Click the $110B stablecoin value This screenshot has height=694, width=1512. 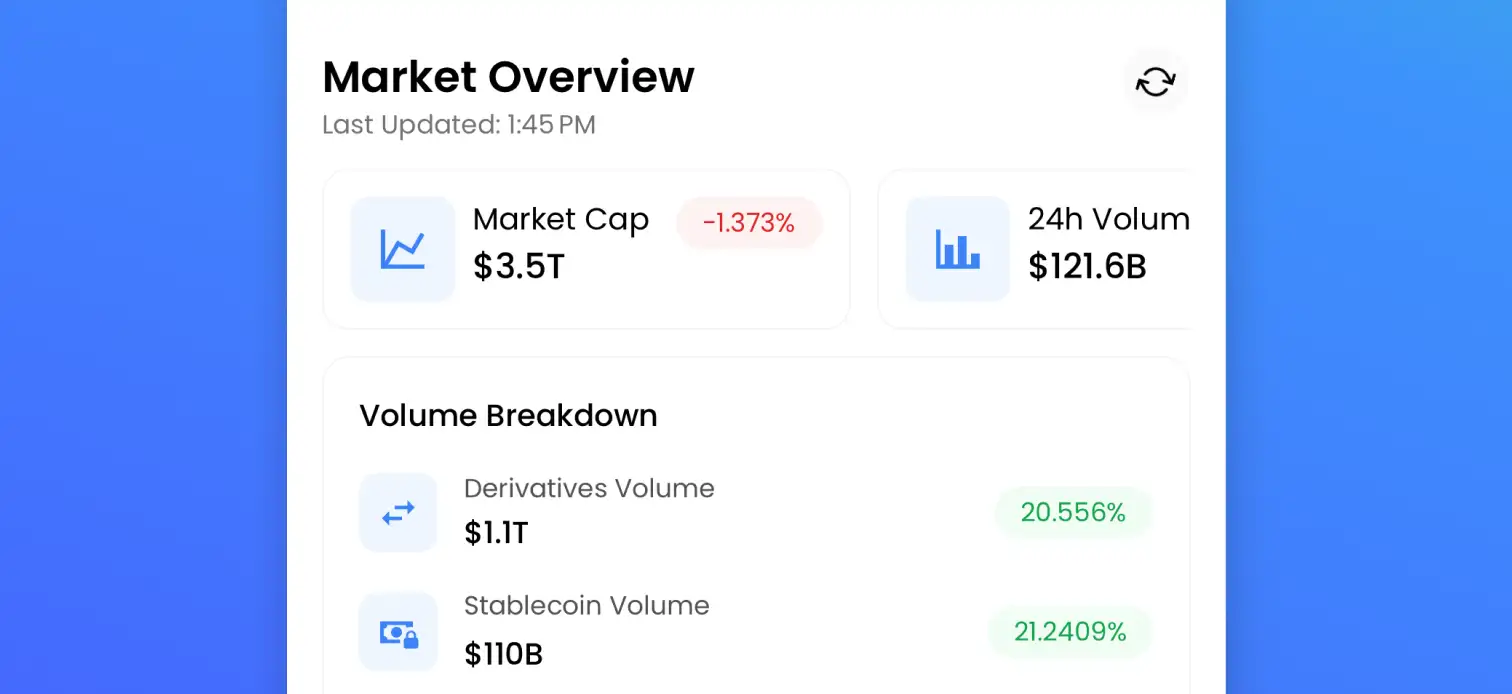(503, 654)
